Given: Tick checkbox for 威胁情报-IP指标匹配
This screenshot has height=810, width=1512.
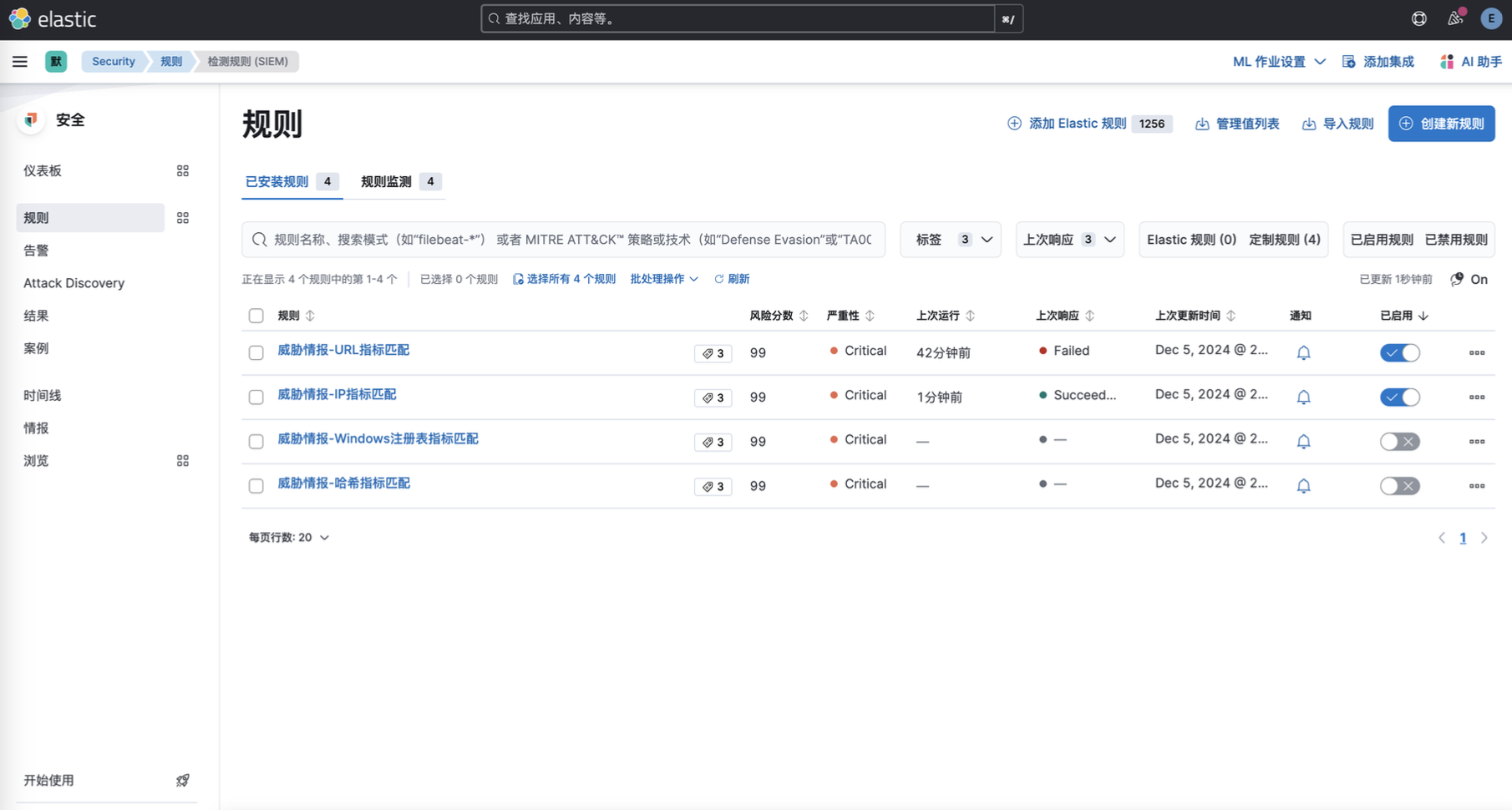Looking at the screenshot, I should pos(256,397).
